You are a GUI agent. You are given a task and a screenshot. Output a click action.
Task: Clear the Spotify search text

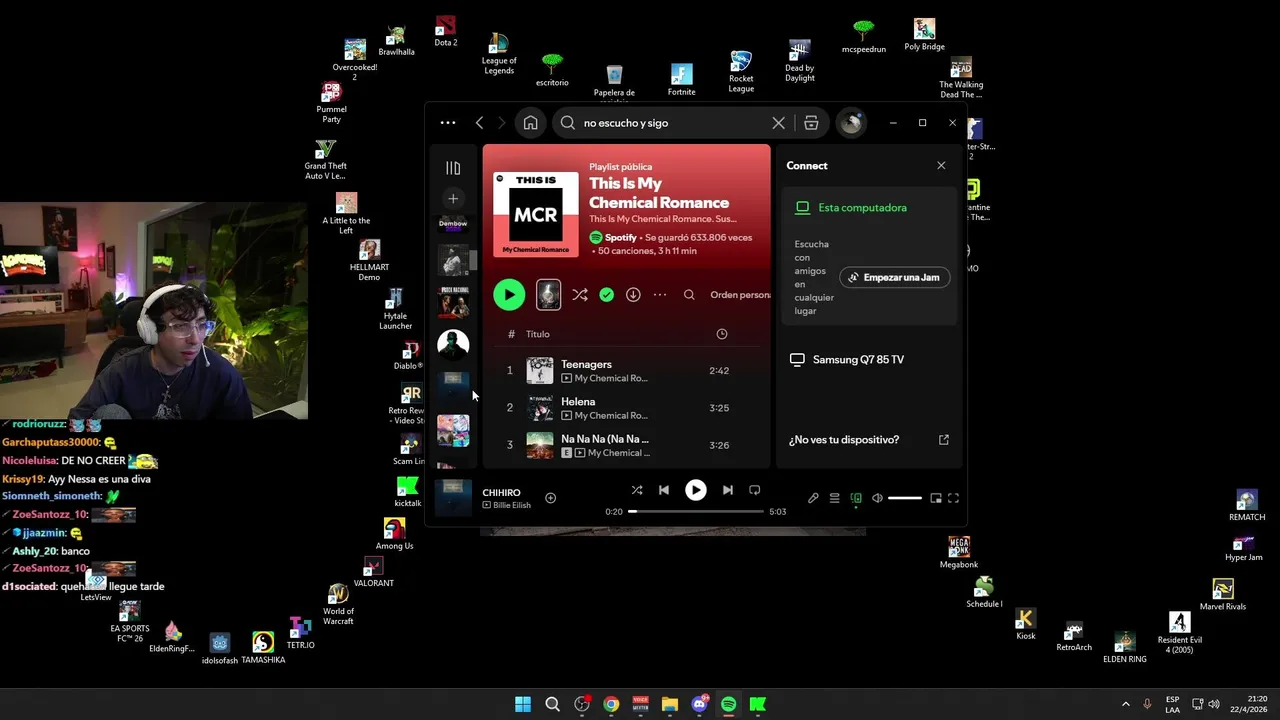778,123
